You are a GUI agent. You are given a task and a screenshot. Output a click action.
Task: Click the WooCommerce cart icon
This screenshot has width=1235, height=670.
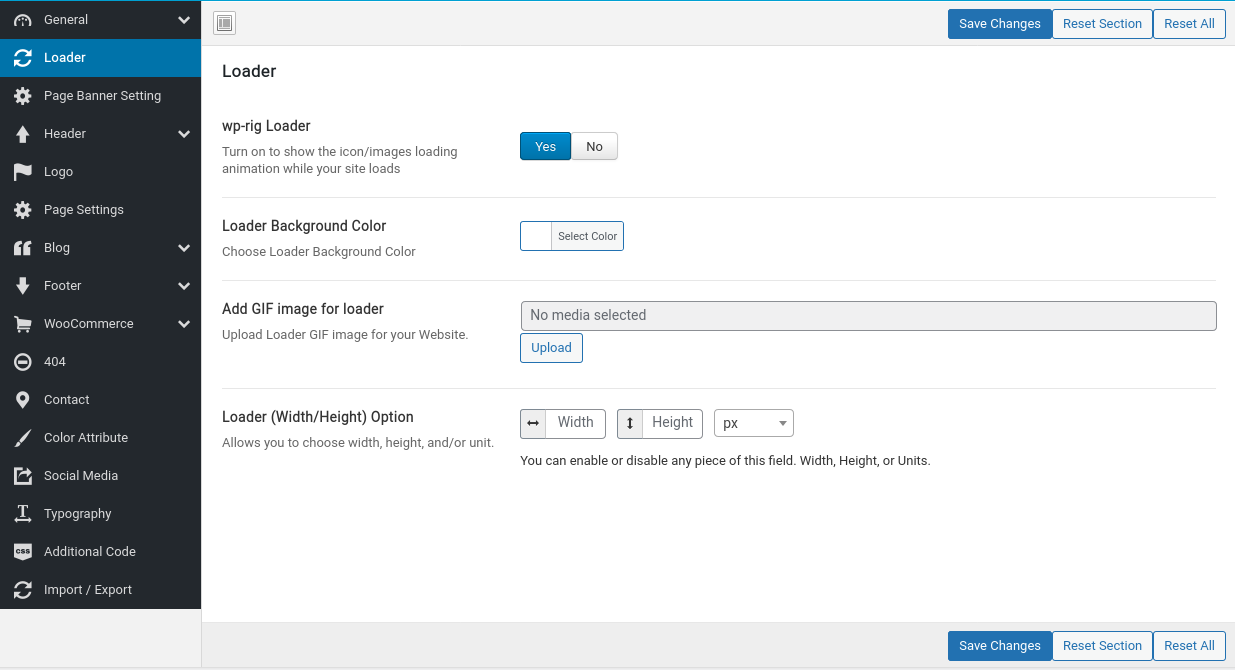tap(22, 324)
